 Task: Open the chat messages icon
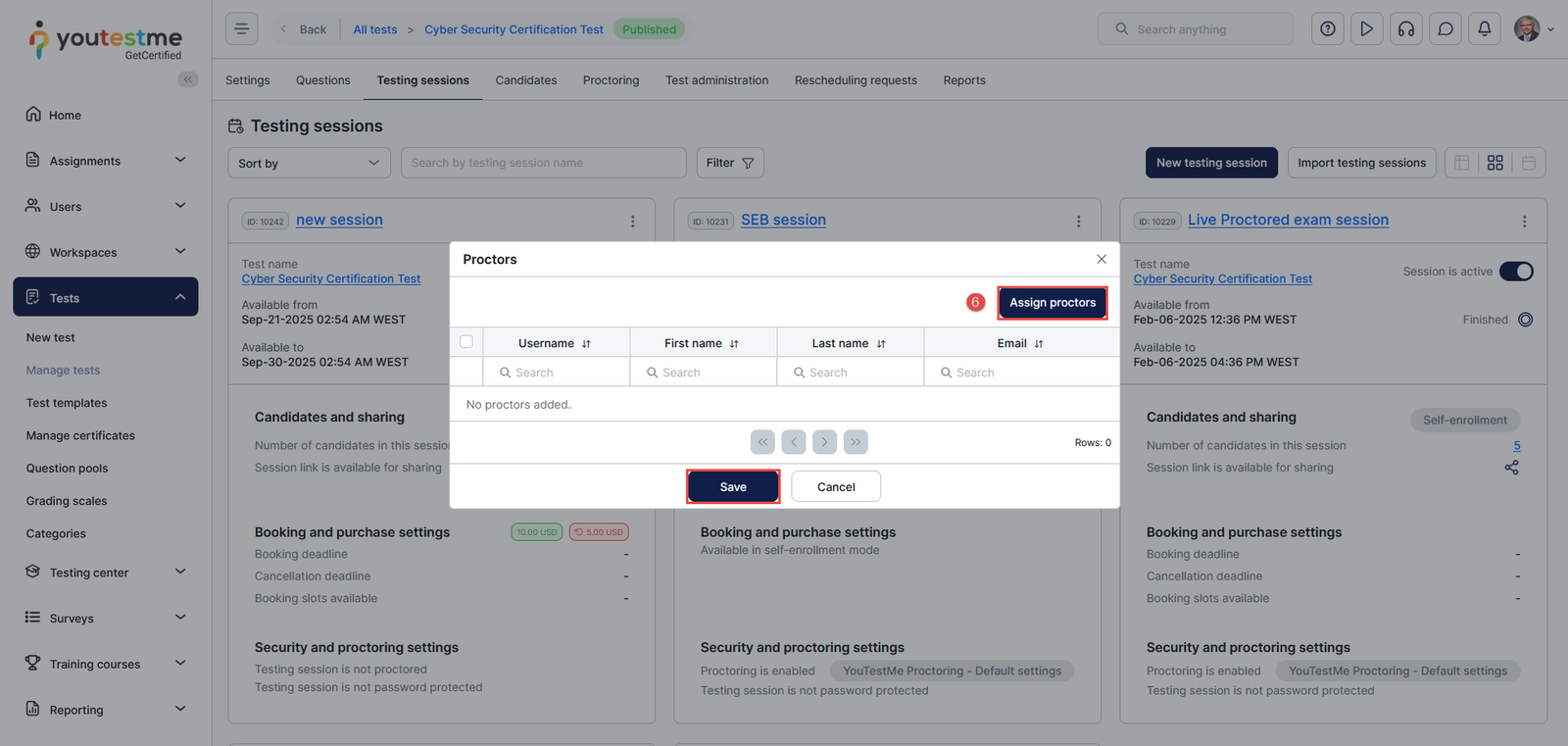point(1445,29)
